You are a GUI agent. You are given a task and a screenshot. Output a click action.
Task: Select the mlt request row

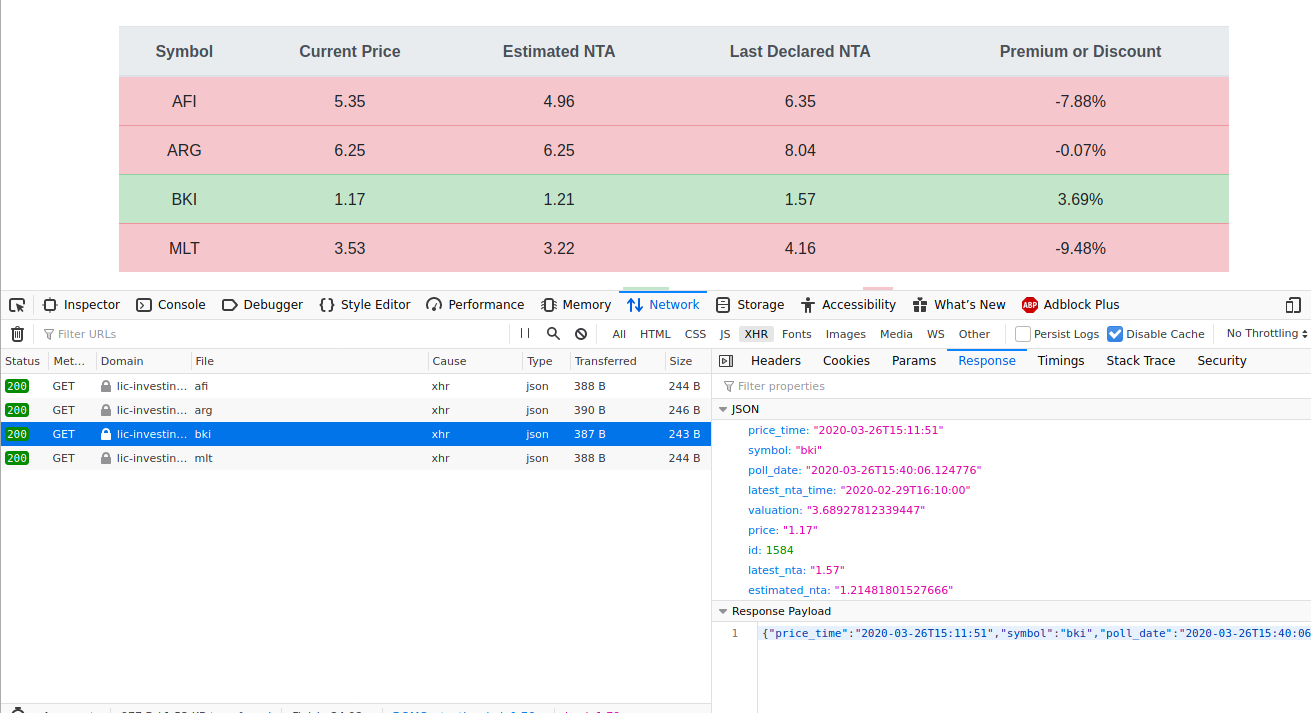click(x=300, y=458)
